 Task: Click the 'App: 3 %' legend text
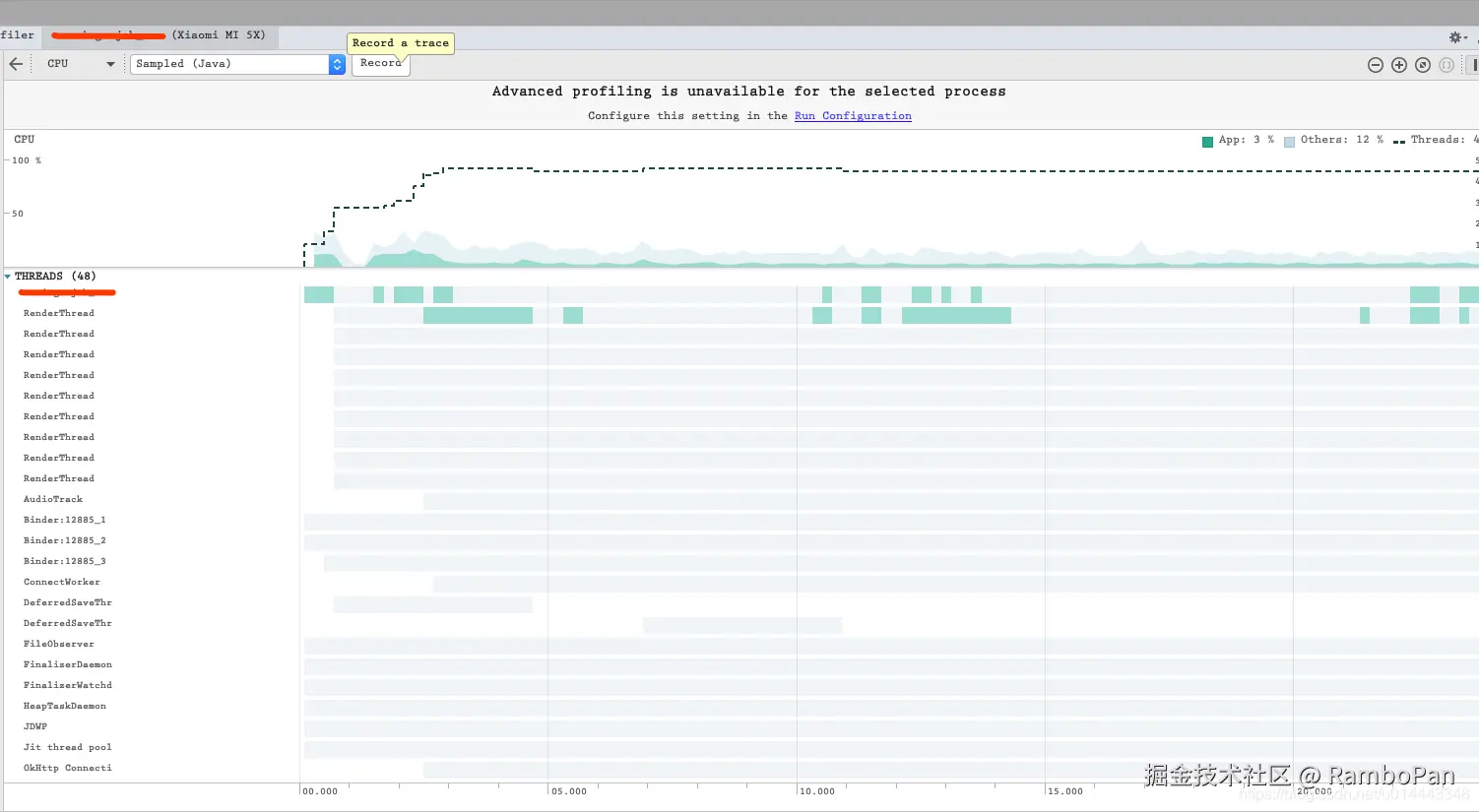coord(1247,140)
